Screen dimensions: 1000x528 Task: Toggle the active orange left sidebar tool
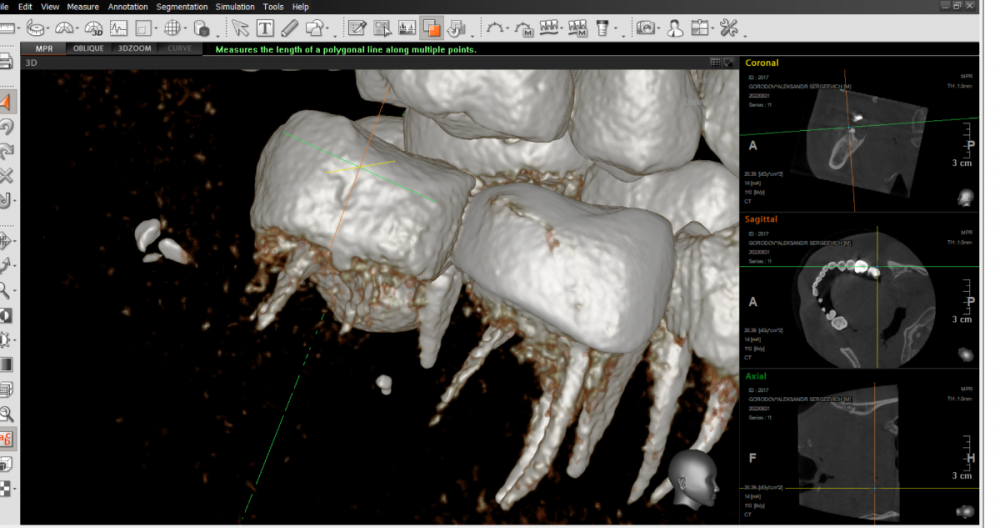(6, 102)
